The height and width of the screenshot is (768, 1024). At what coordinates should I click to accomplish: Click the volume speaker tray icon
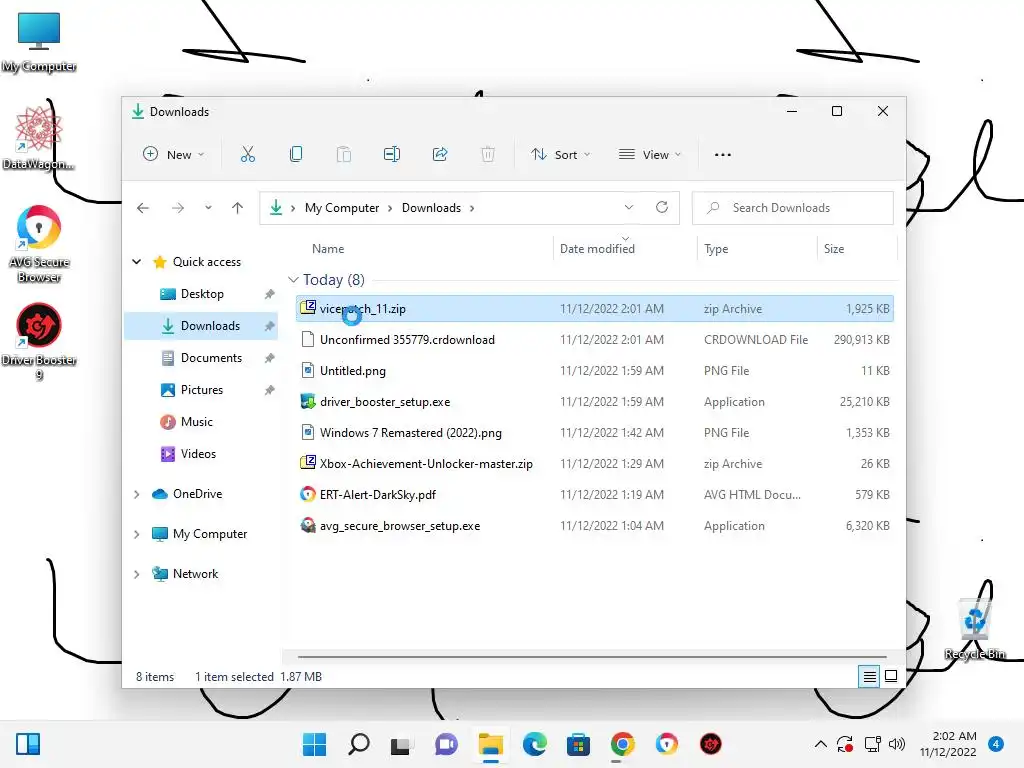(897, 744)
